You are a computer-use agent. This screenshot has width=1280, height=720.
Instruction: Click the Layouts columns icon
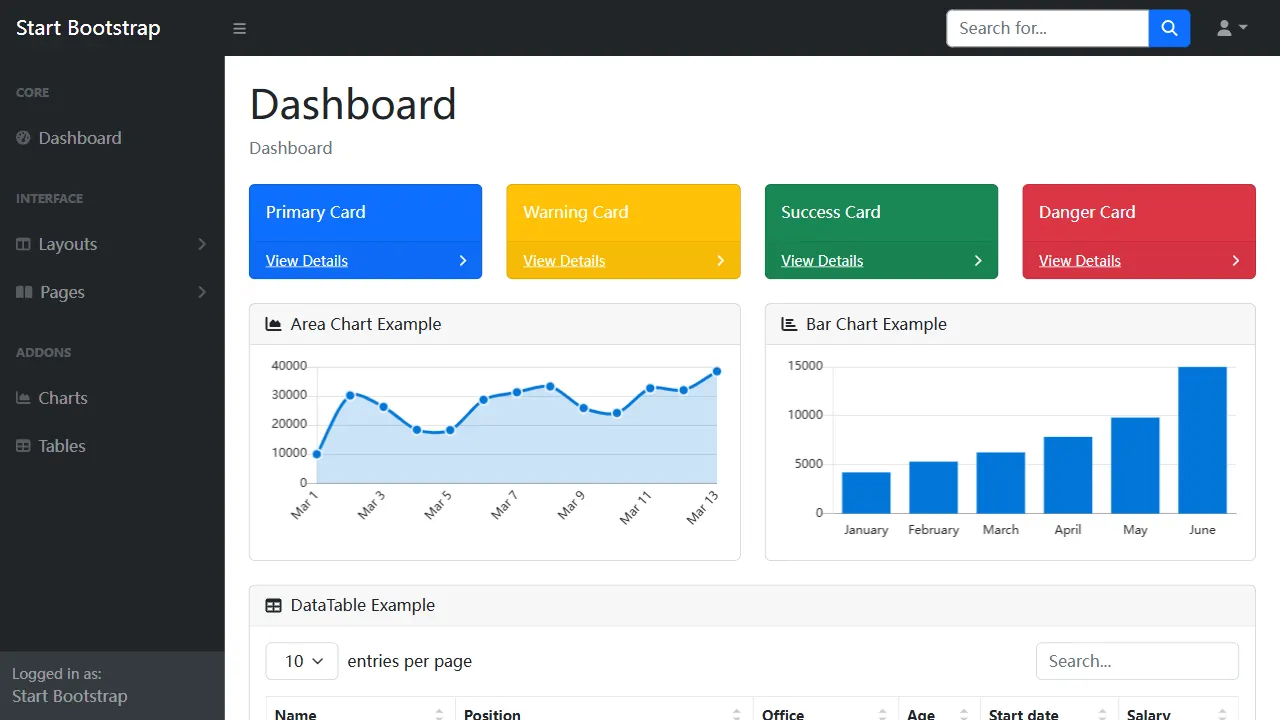(23, 244)
